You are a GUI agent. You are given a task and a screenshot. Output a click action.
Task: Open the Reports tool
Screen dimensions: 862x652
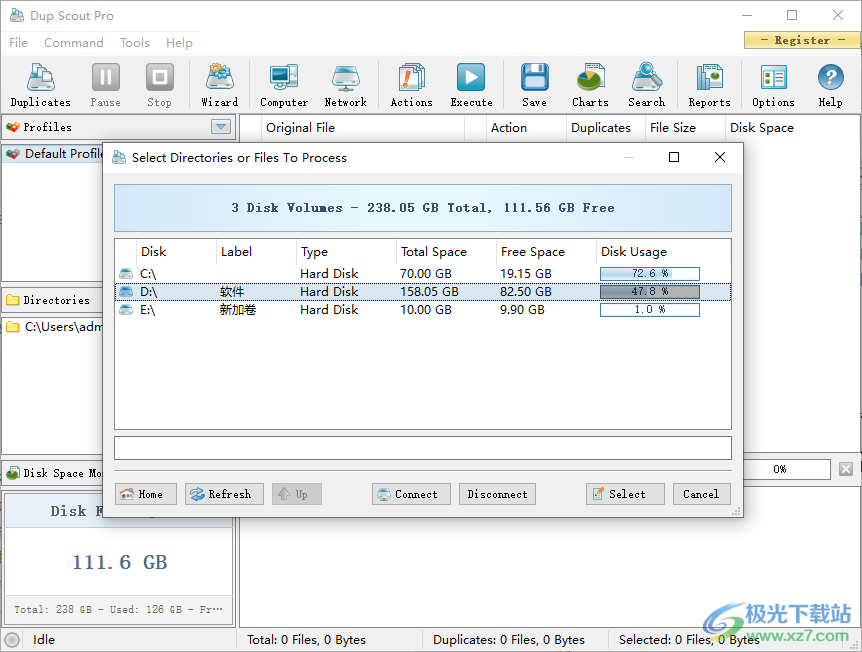coord(710,85)
